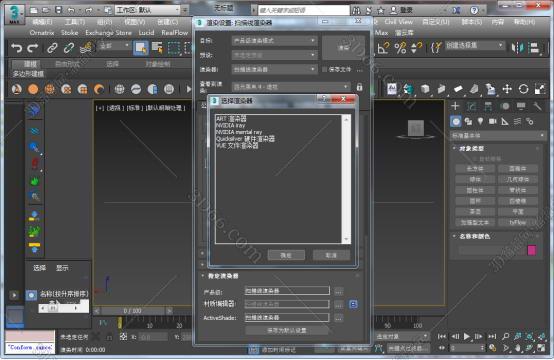Click the ActiveShade renderer browse button

(x=338, y=318)
